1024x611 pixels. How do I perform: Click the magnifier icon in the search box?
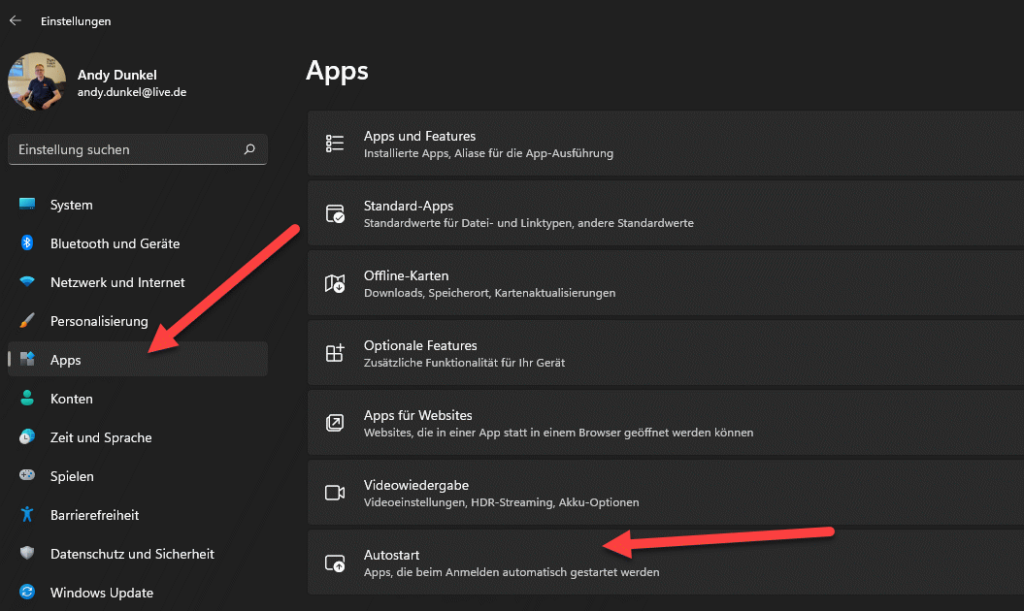tap(249, 148)
